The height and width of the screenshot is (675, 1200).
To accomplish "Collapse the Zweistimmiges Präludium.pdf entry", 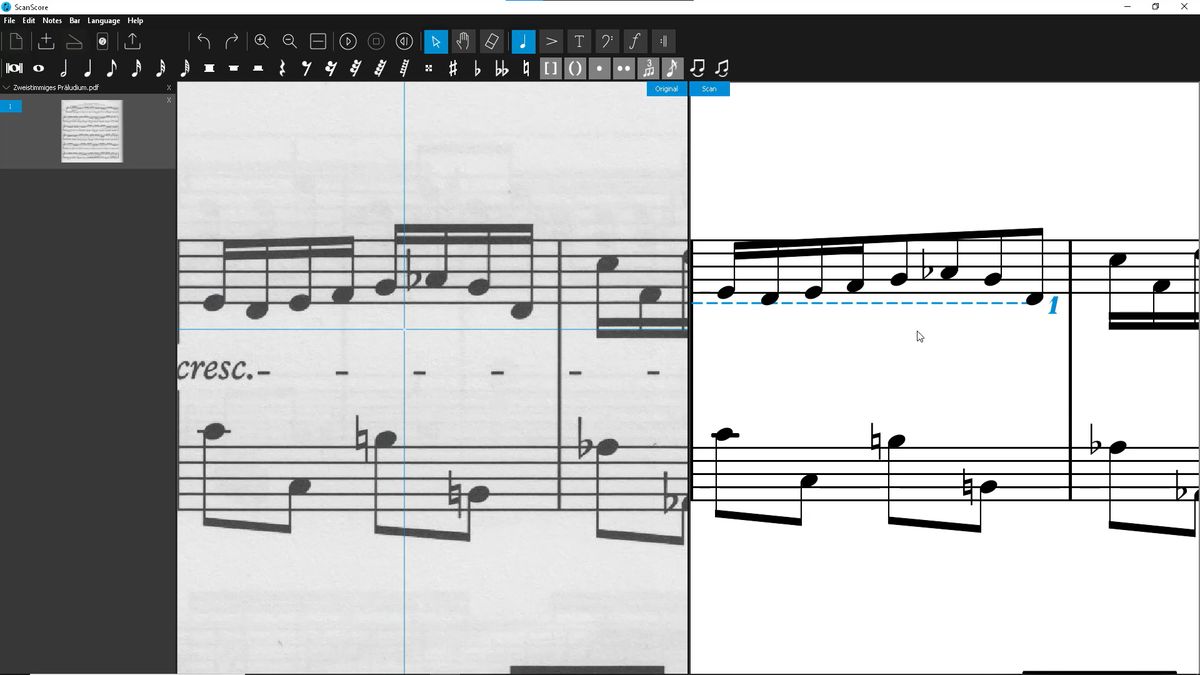I will point(6,87).
